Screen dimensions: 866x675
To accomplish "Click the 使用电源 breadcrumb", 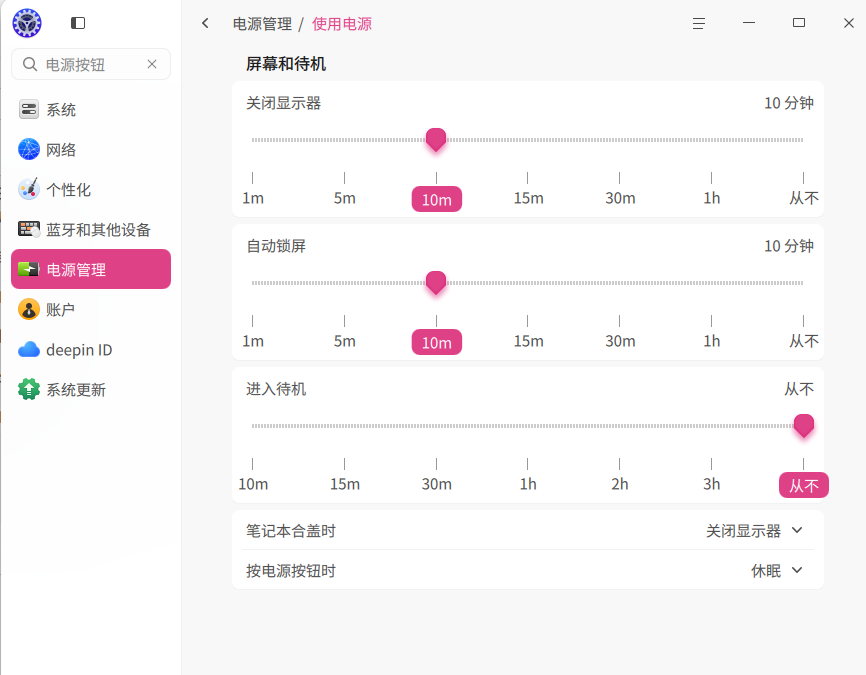I will (342, 24).
